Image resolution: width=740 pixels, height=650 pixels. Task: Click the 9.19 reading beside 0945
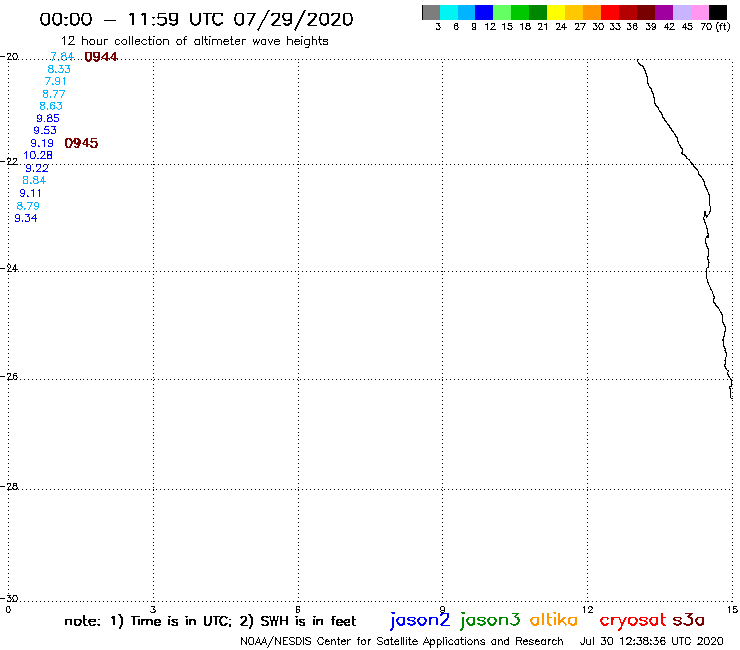click(x=42, y=143)
